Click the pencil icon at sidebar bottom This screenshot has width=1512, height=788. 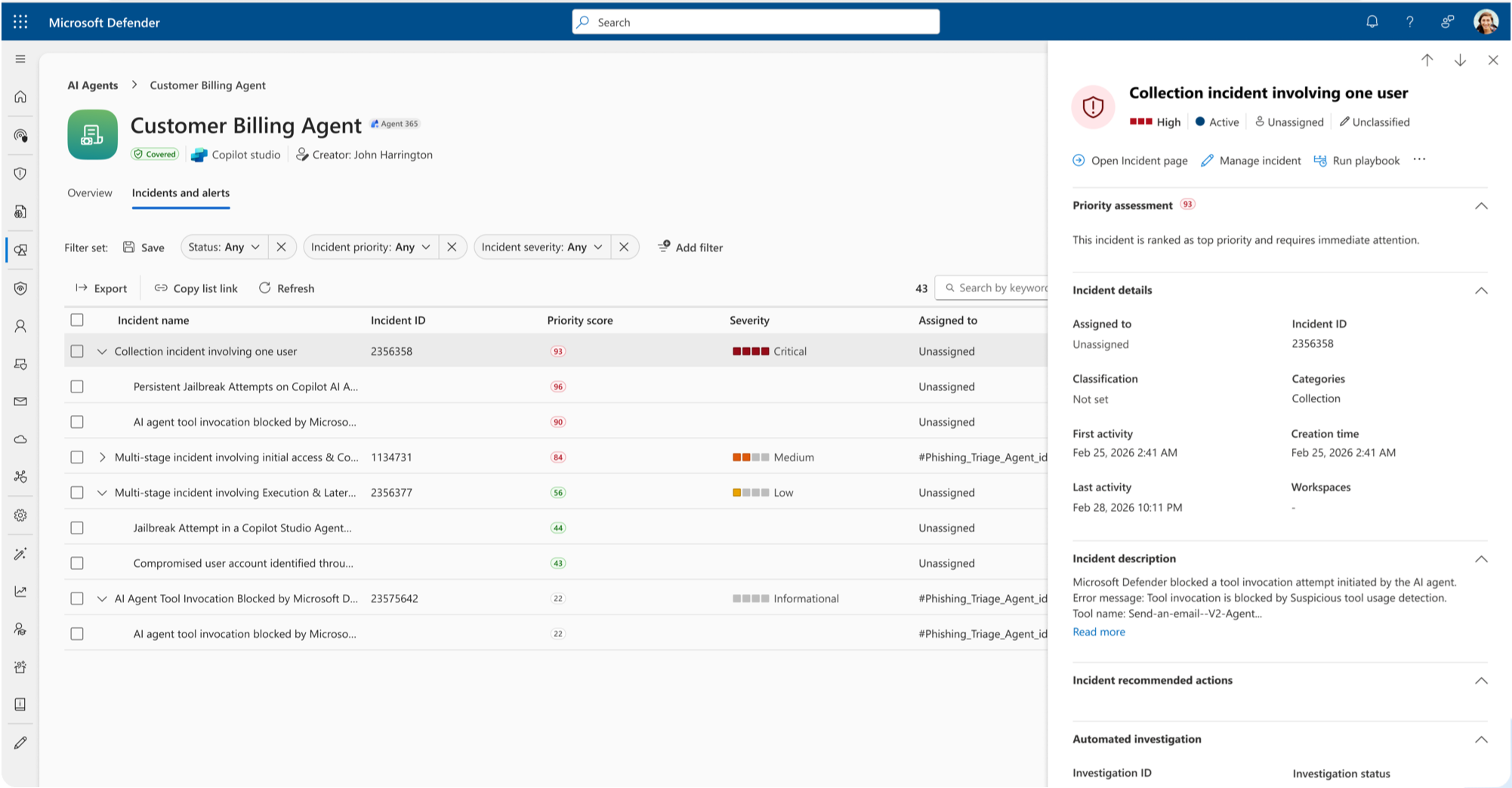click(x=20, y=743)
